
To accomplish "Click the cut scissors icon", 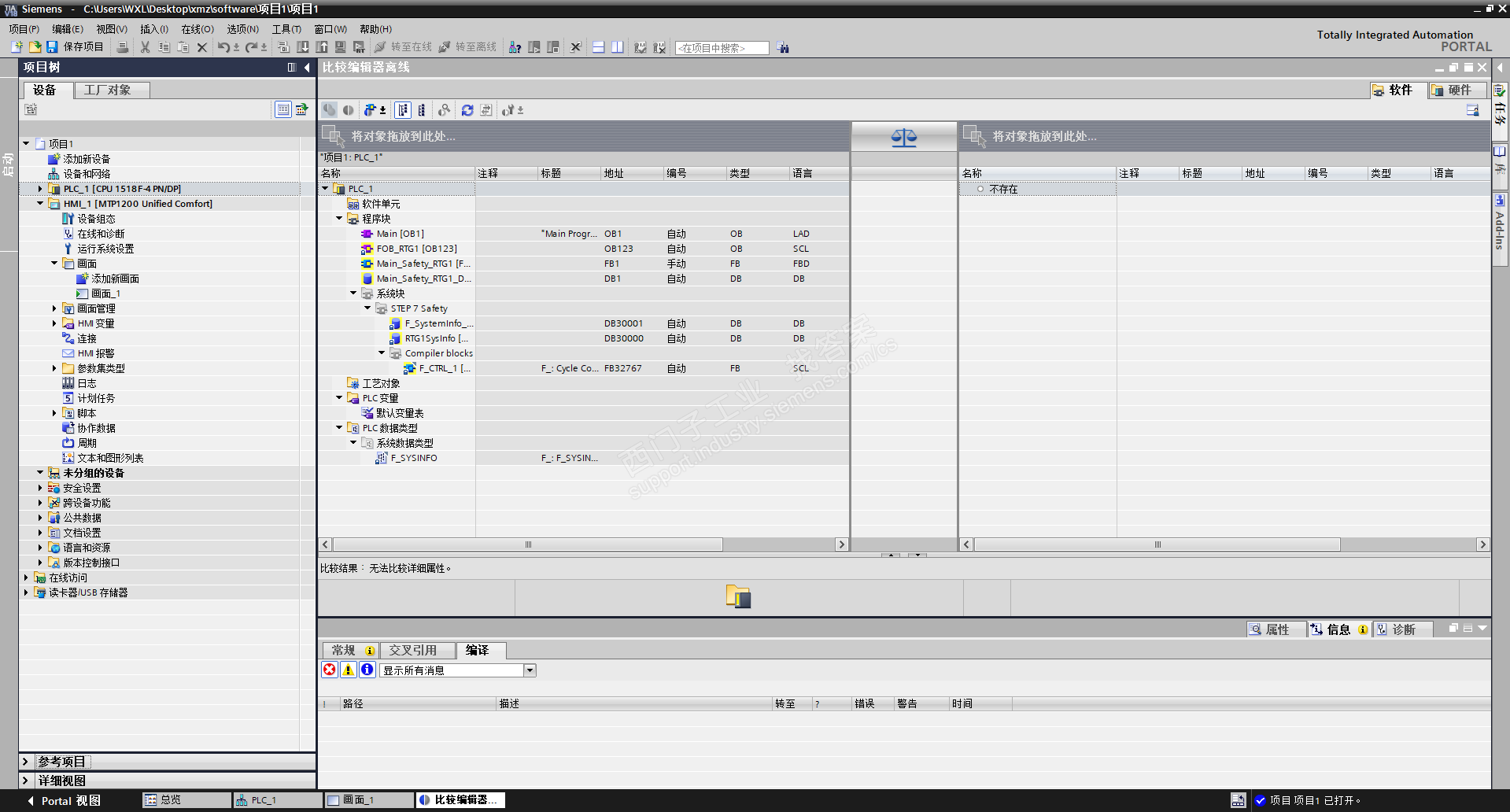I will tap(146, 47).
